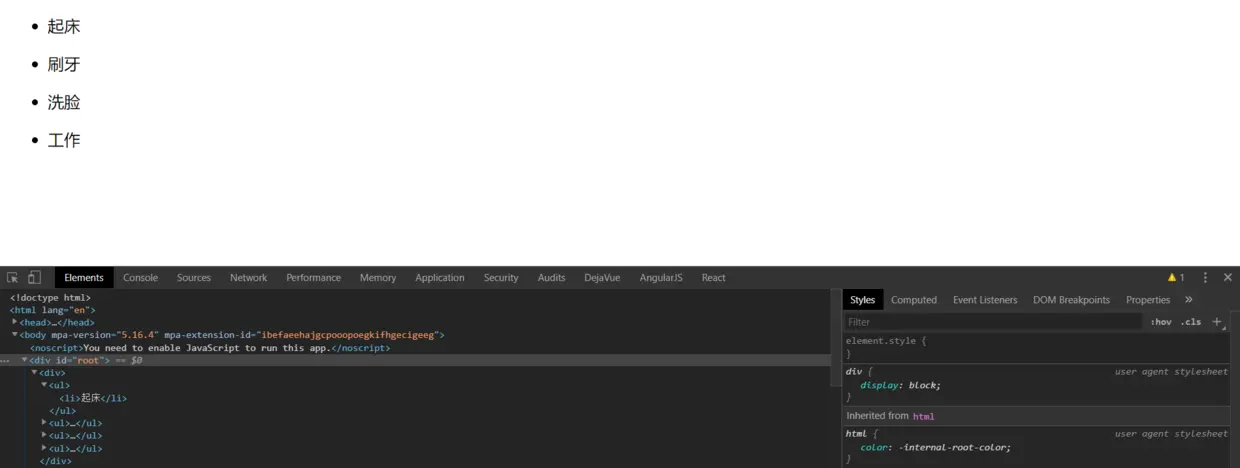Toggle :hov element state panel
This screenshot has height=468, width=1240.
[x=1161, y=322]
